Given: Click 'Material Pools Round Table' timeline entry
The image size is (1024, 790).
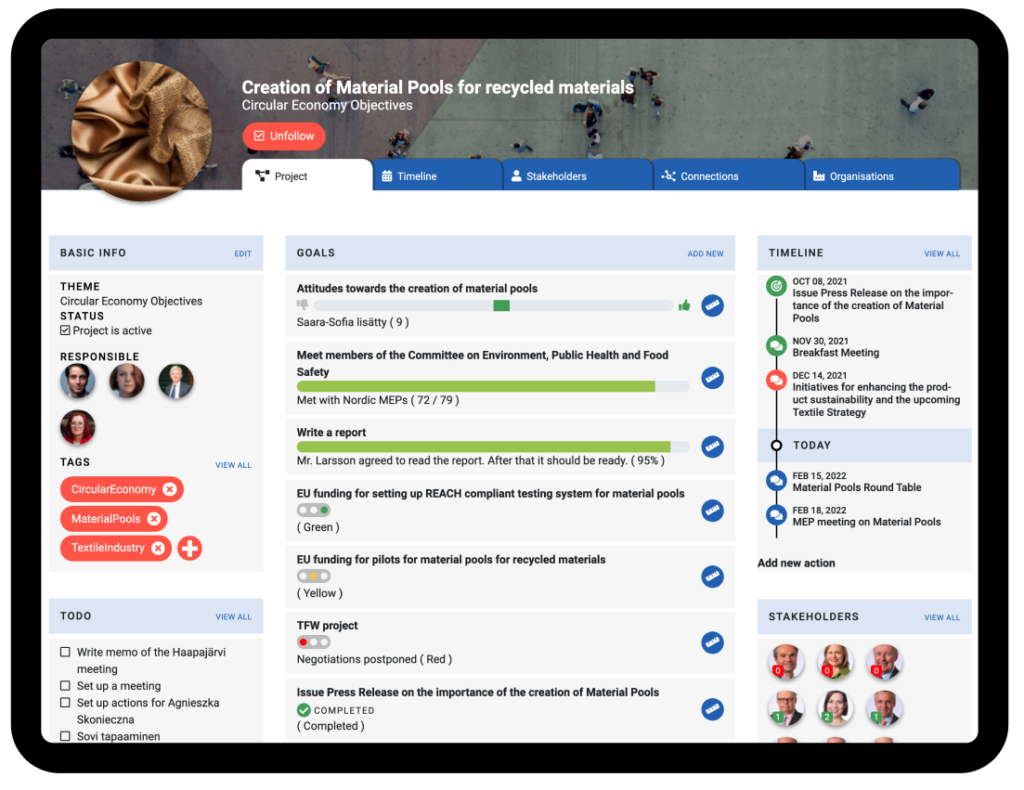Looking at the screenshot, I should 857,487.
